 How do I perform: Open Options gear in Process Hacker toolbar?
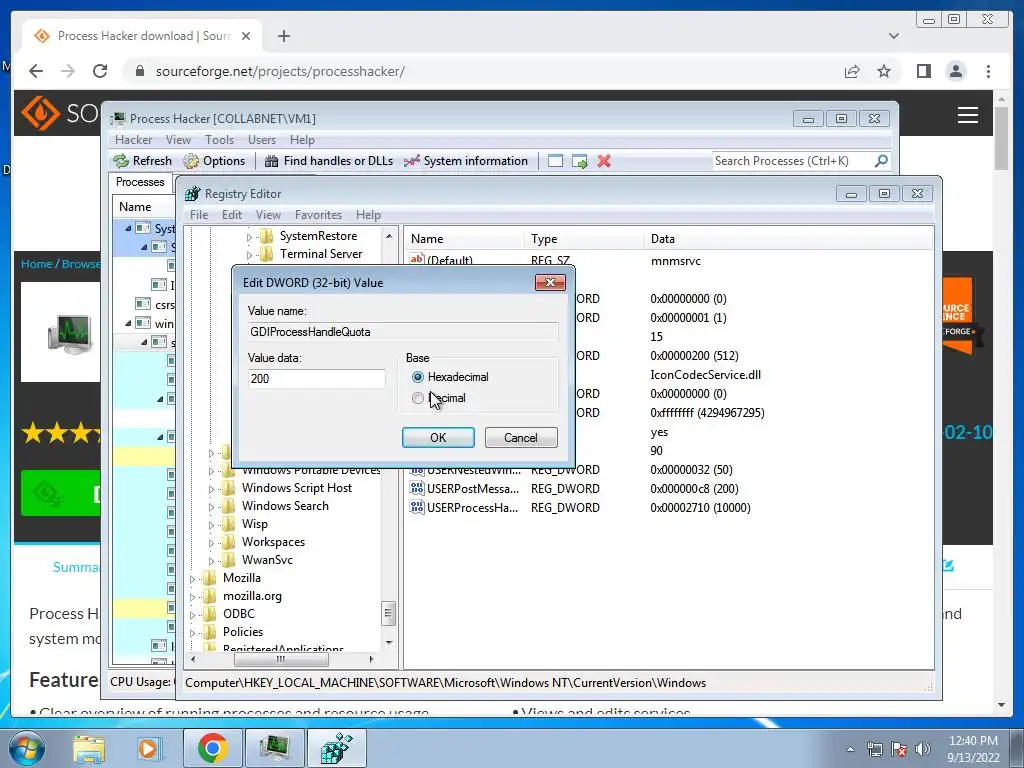coord(191,161)
